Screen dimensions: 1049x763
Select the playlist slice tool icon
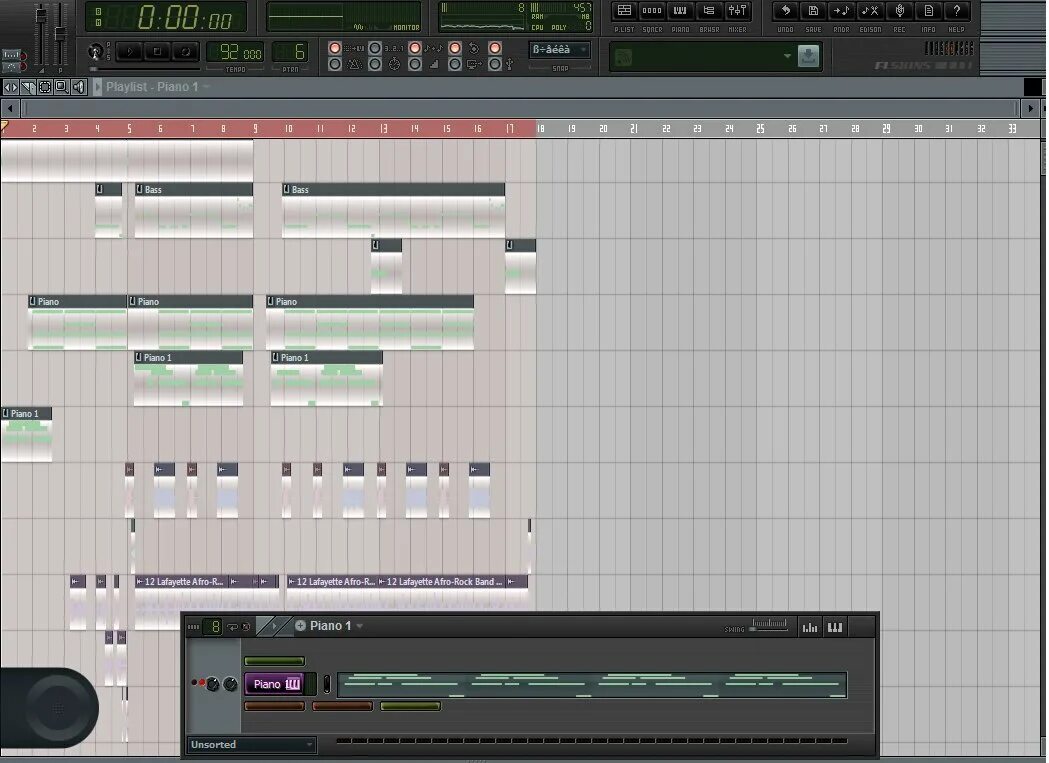(x=27, y=87)
